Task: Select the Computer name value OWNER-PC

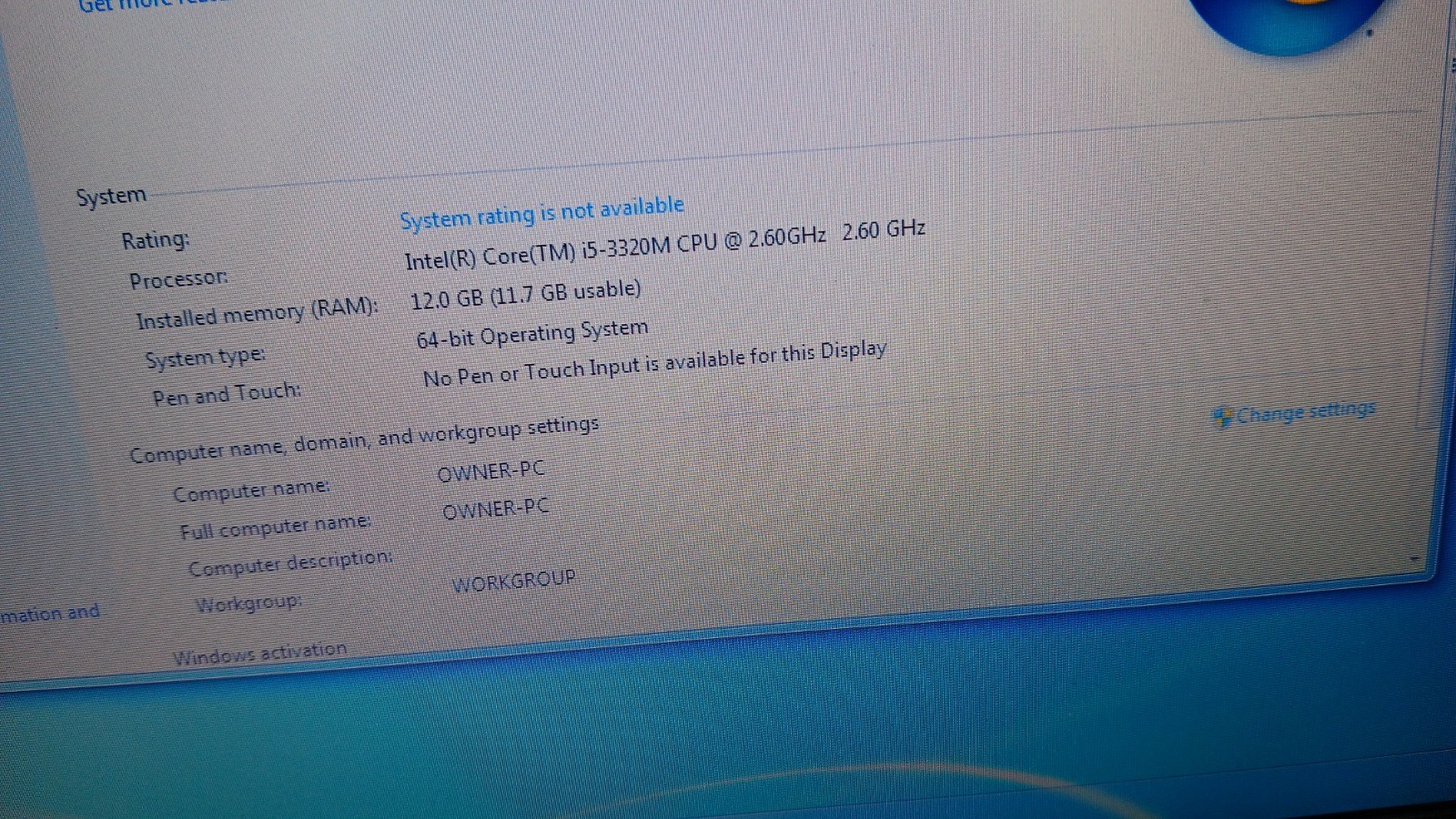Action: click(490, 471)
